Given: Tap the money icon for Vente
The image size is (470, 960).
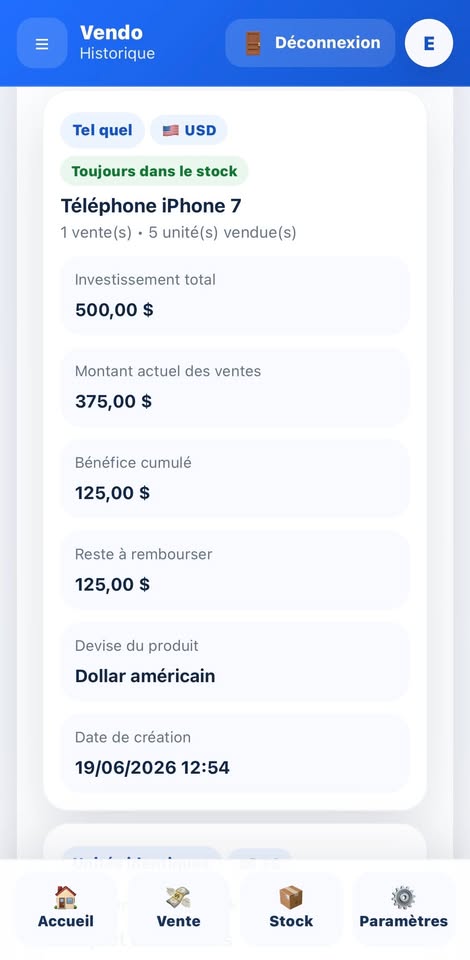Looking at the screenshot, I should (178, 898).
